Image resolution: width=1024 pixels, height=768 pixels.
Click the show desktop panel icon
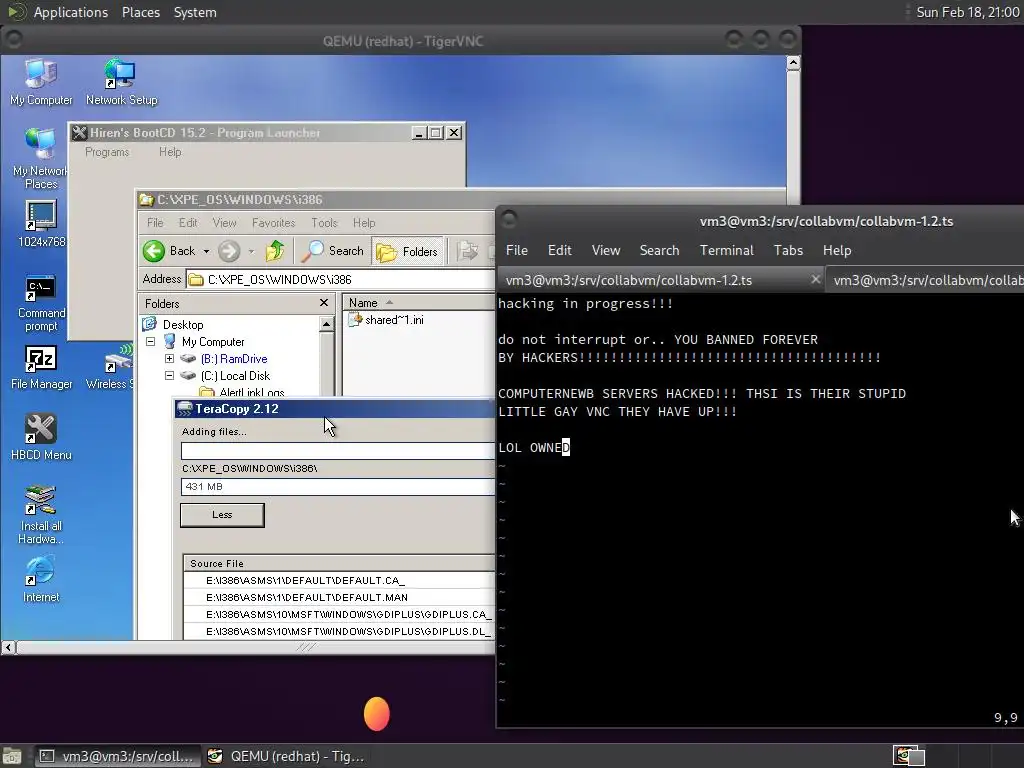pyautogui.click(x=12, y=756)
